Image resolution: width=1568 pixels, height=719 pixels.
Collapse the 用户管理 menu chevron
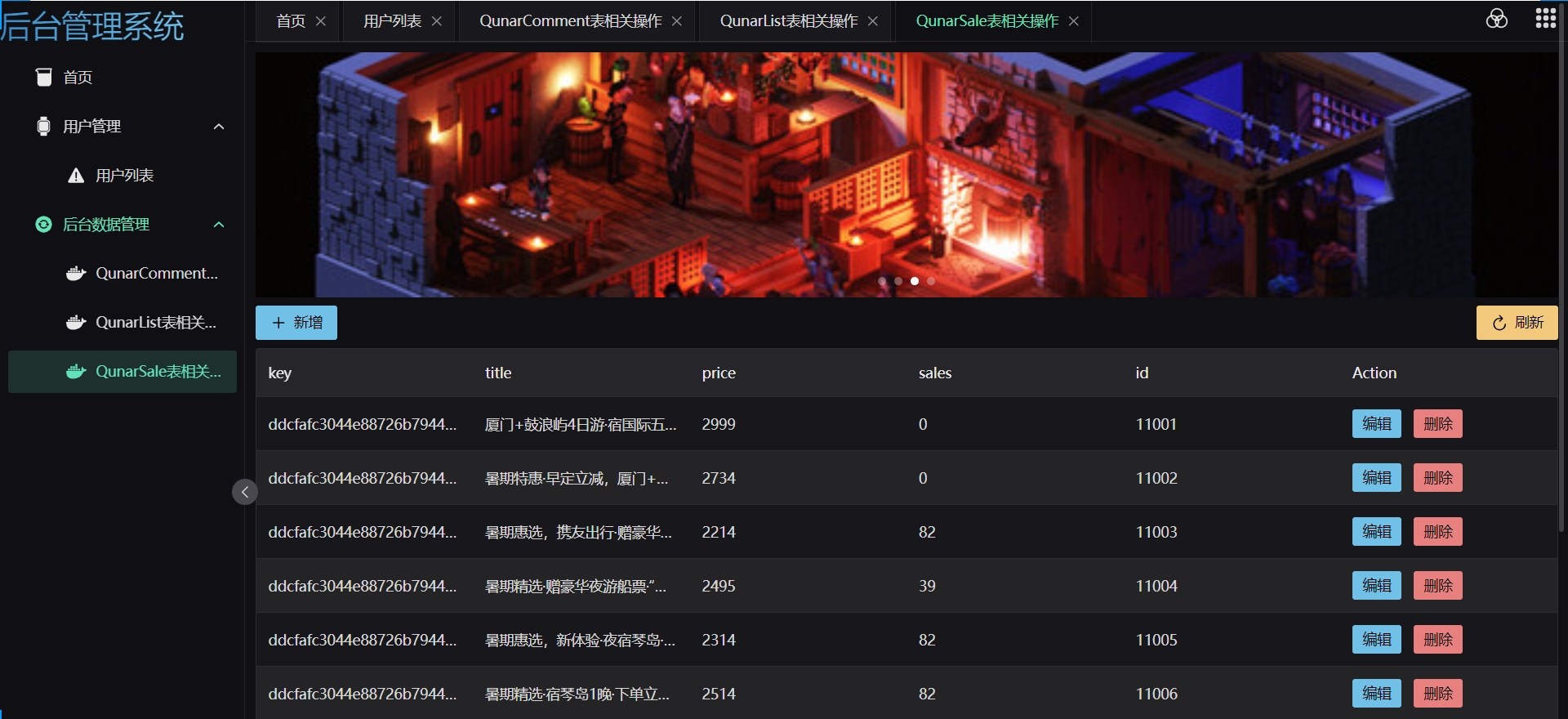click(219, 127)
